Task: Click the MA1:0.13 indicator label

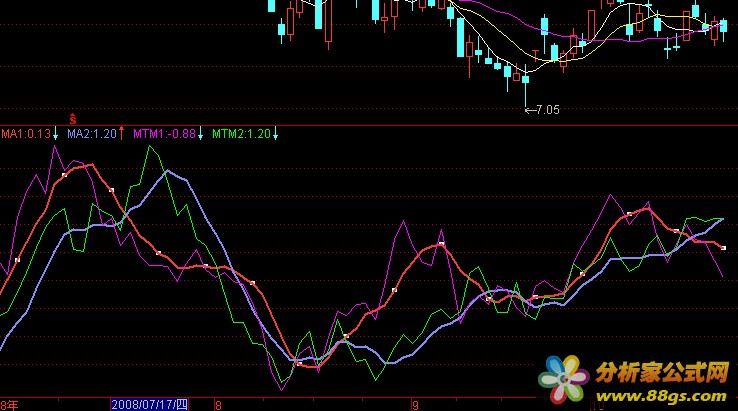Action: [26, 134]
